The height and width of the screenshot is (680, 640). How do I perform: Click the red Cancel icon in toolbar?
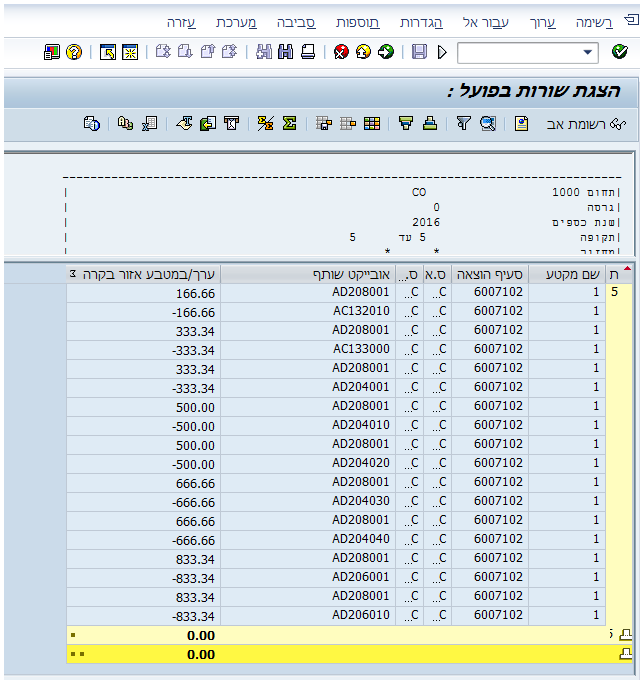point(341,52)
